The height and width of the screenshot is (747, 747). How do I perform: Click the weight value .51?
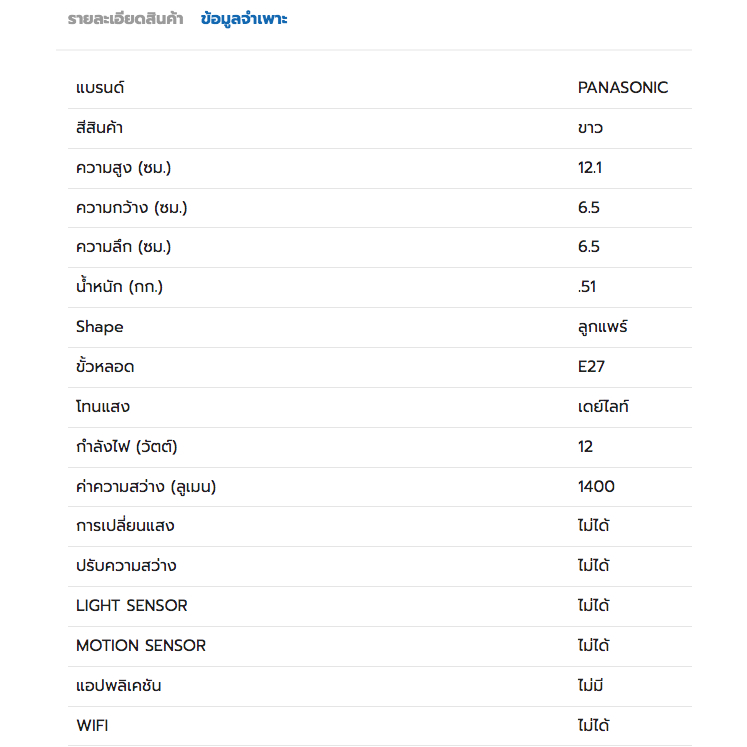586,287
